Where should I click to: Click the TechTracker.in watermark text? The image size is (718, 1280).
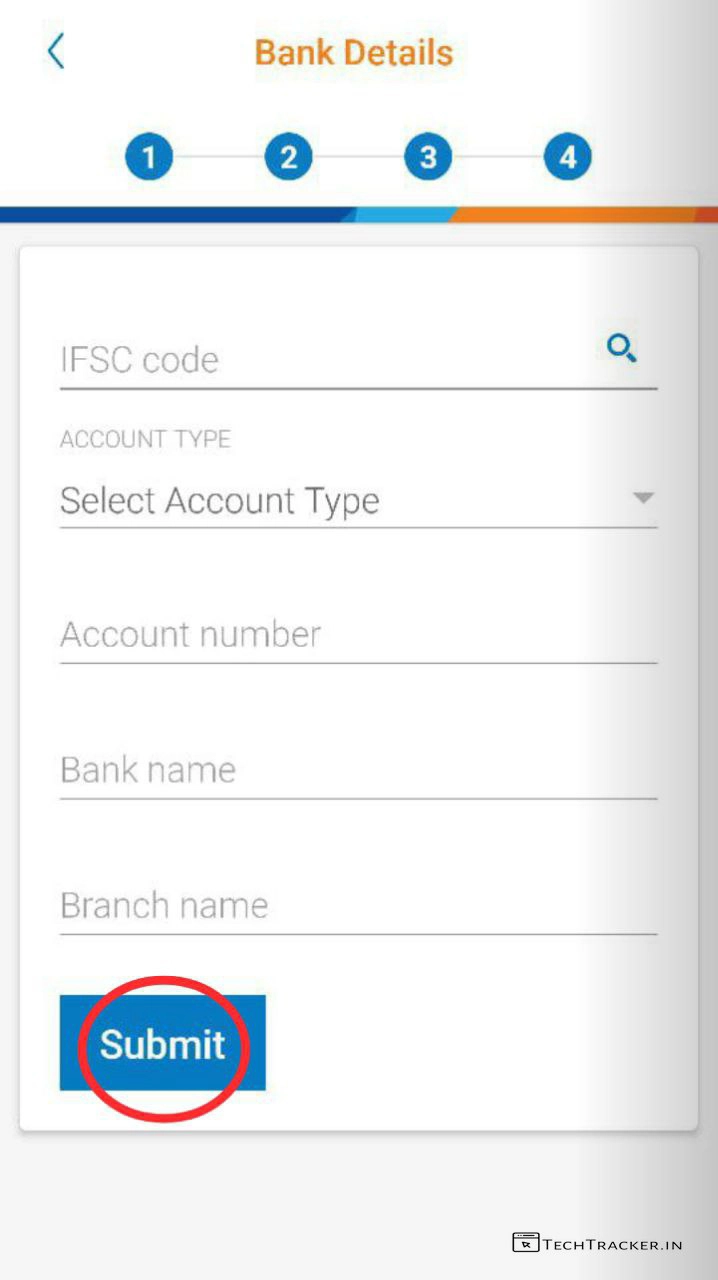click(612, 1244)
